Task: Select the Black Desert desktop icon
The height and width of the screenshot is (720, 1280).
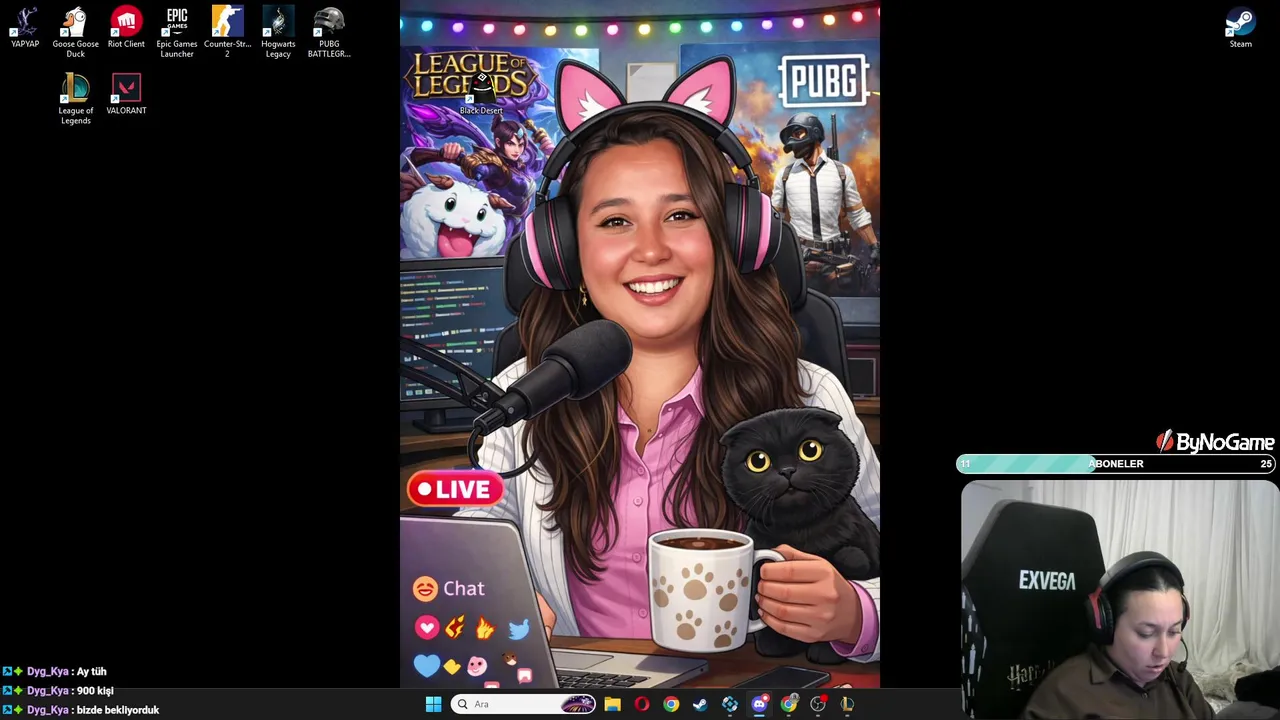Action: tap(481, 95)
